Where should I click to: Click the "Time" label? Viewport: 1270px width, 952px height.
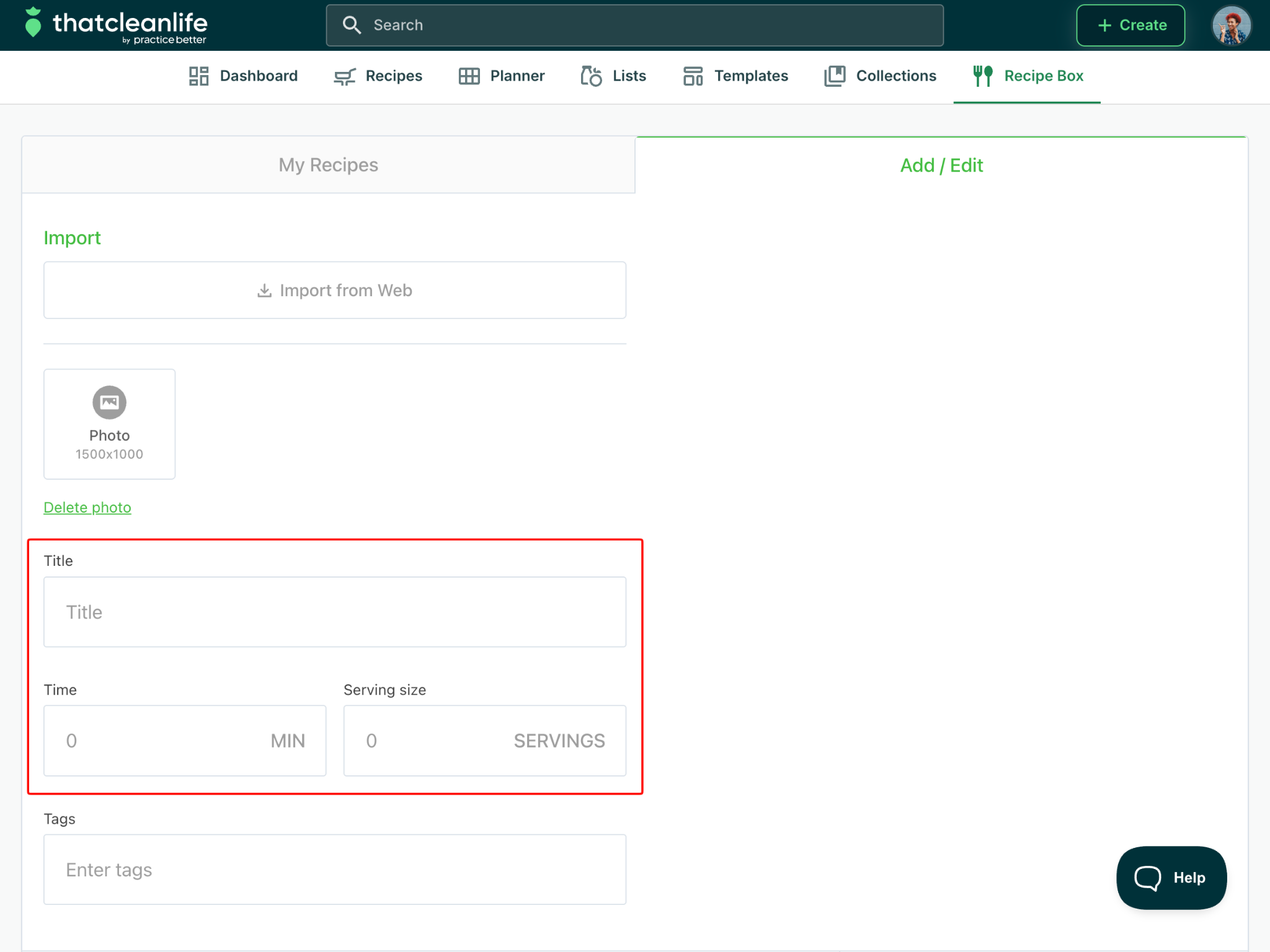pos(60,690)
